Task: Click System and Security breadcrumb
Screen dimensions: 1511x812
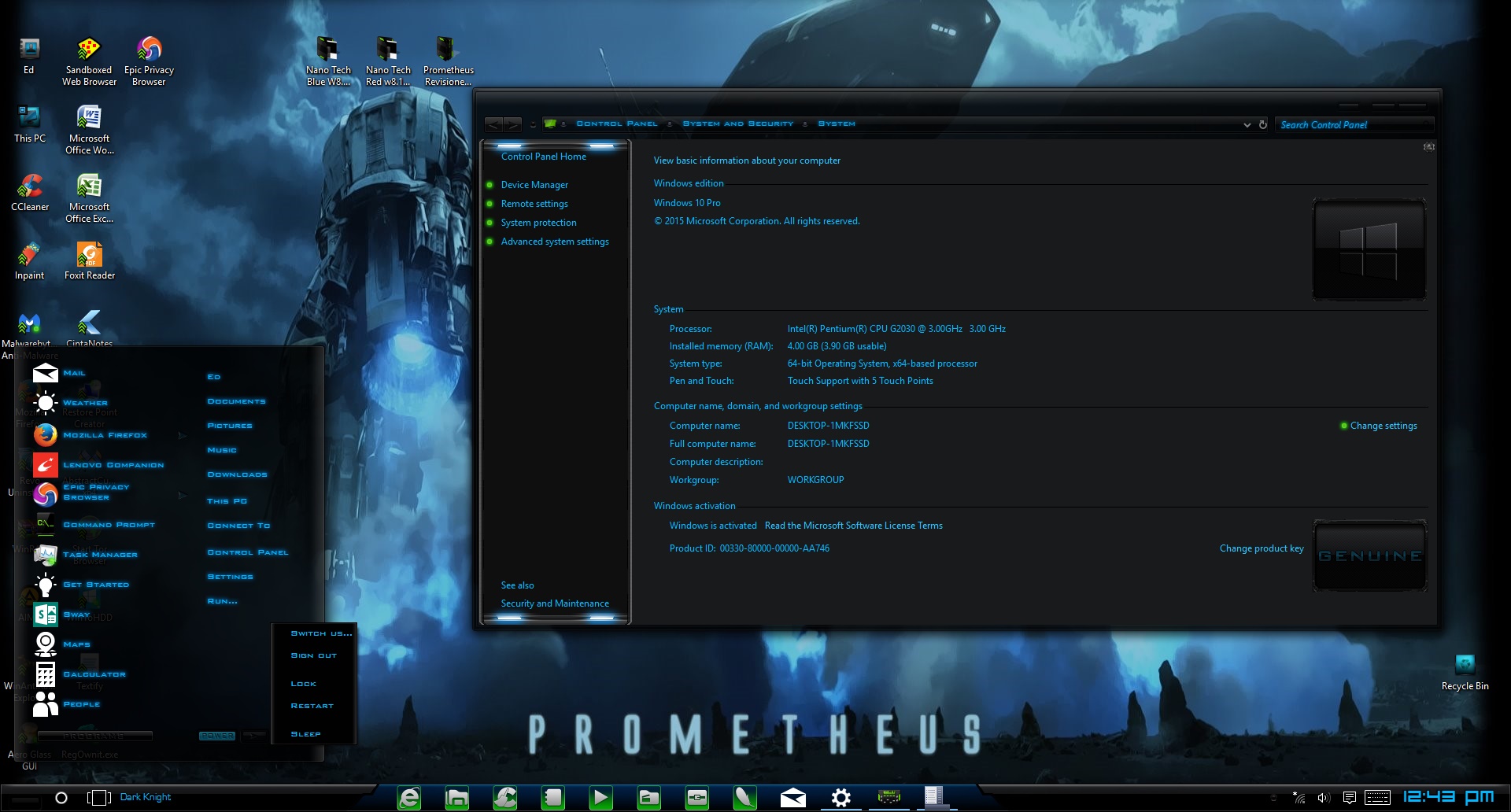Action: (x=738, y=124)
